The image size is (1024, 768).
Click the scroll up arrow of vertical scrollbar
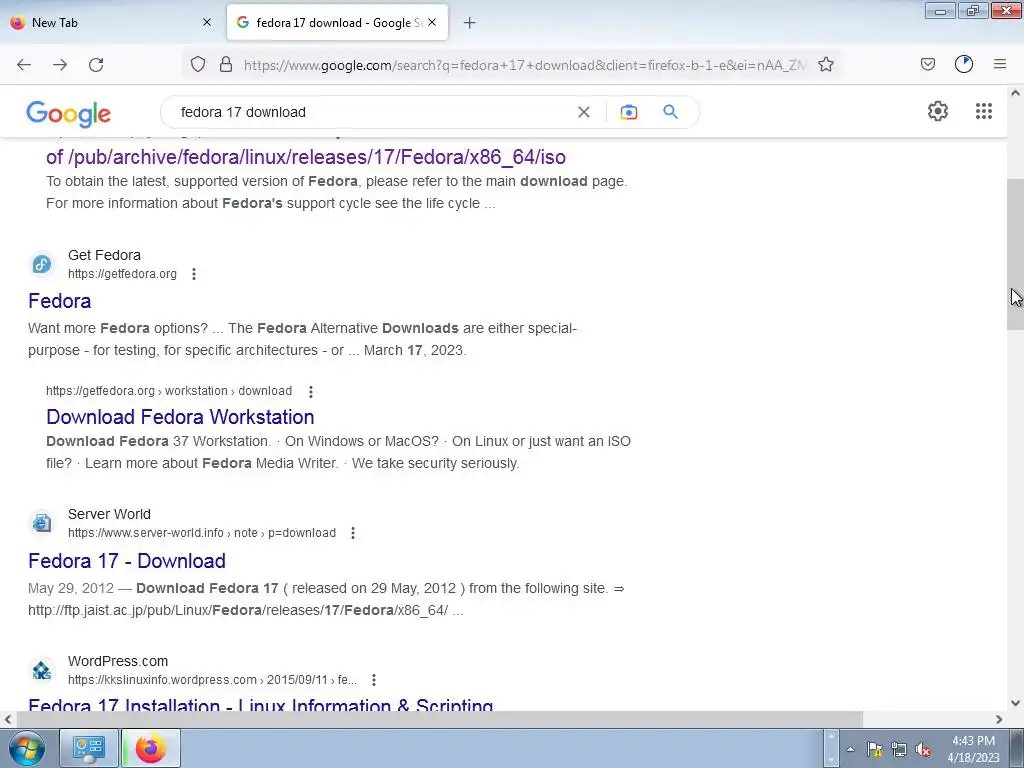point(1015,93)
